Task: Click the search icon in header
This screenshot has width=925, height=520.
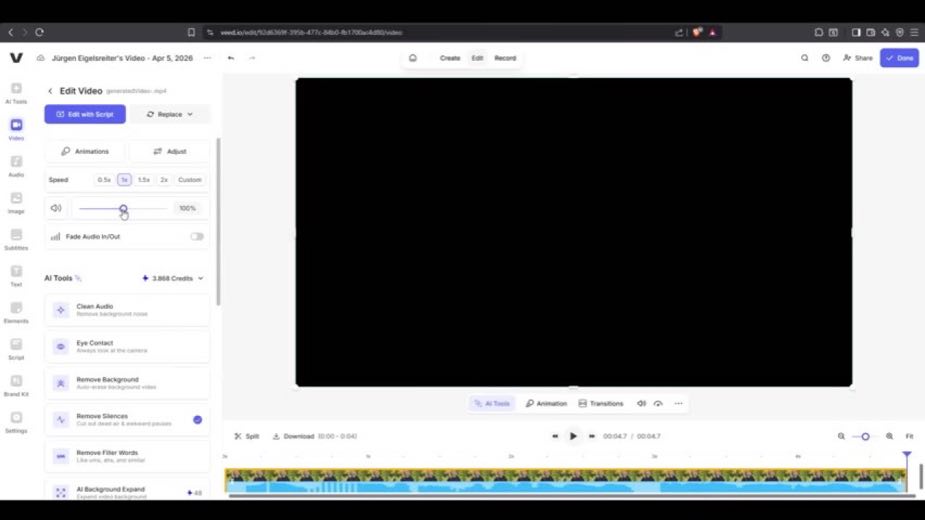Action: [805, 58]
